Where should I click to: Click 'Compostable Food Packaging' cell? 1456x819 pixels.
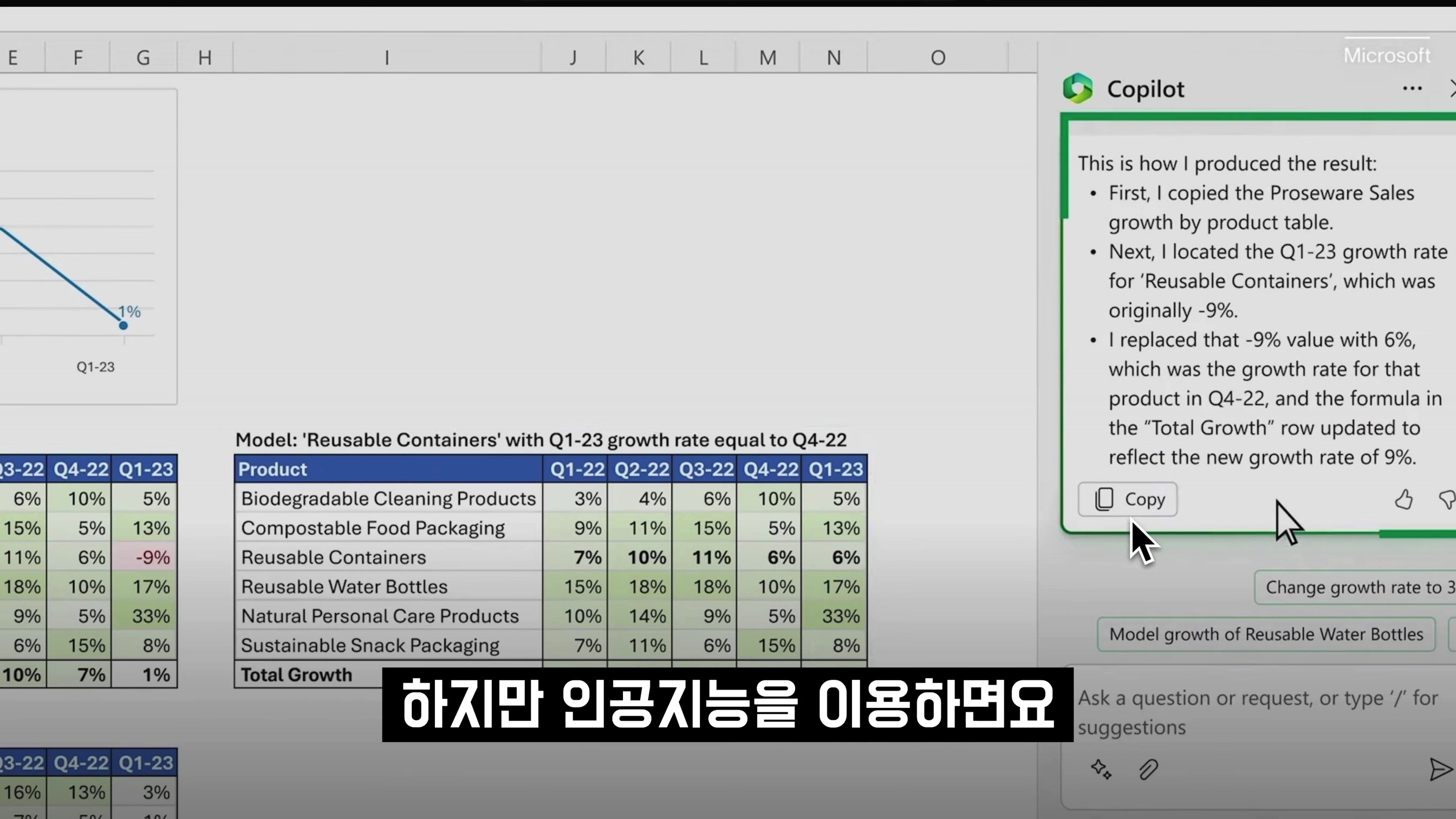click(x=388, y=528)
